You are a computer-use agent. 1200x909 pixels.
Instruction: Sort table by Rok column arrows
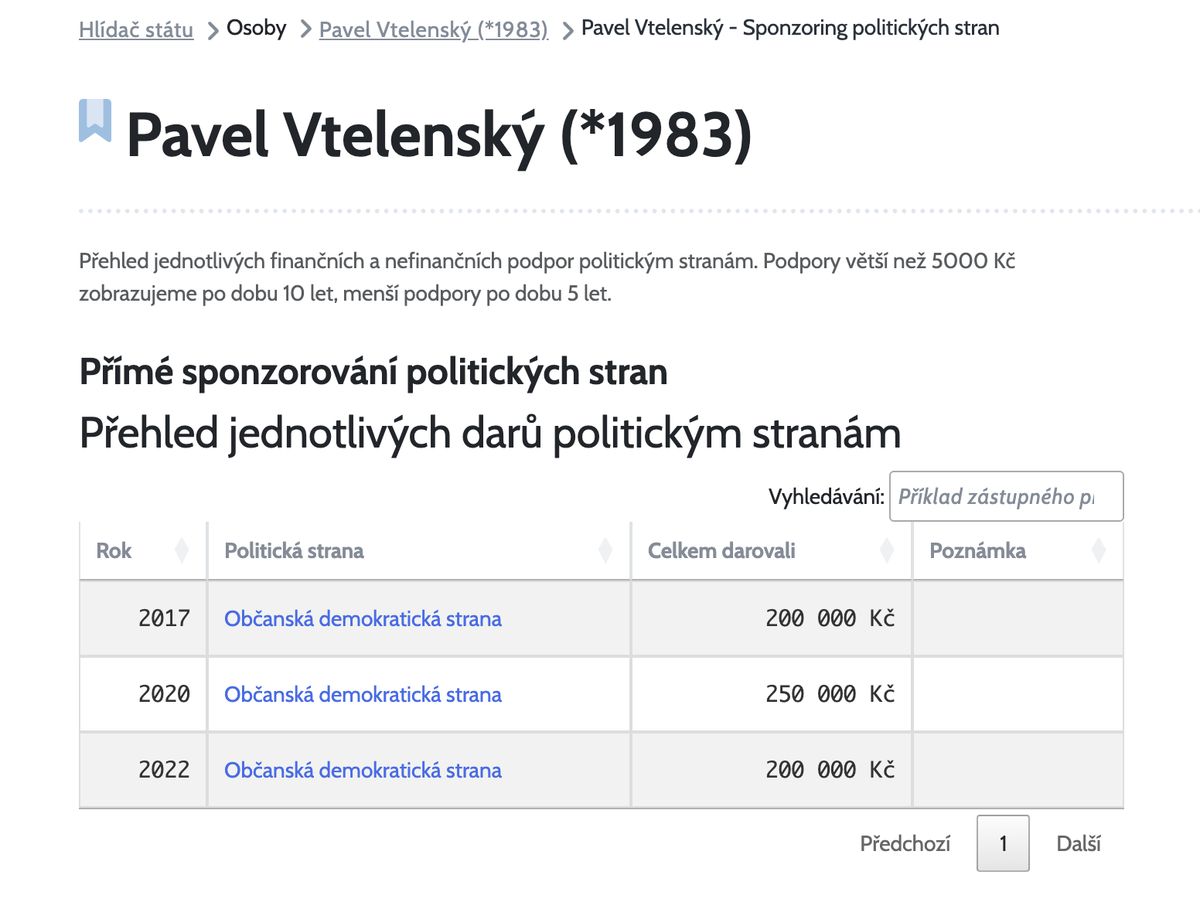point(181,550)
